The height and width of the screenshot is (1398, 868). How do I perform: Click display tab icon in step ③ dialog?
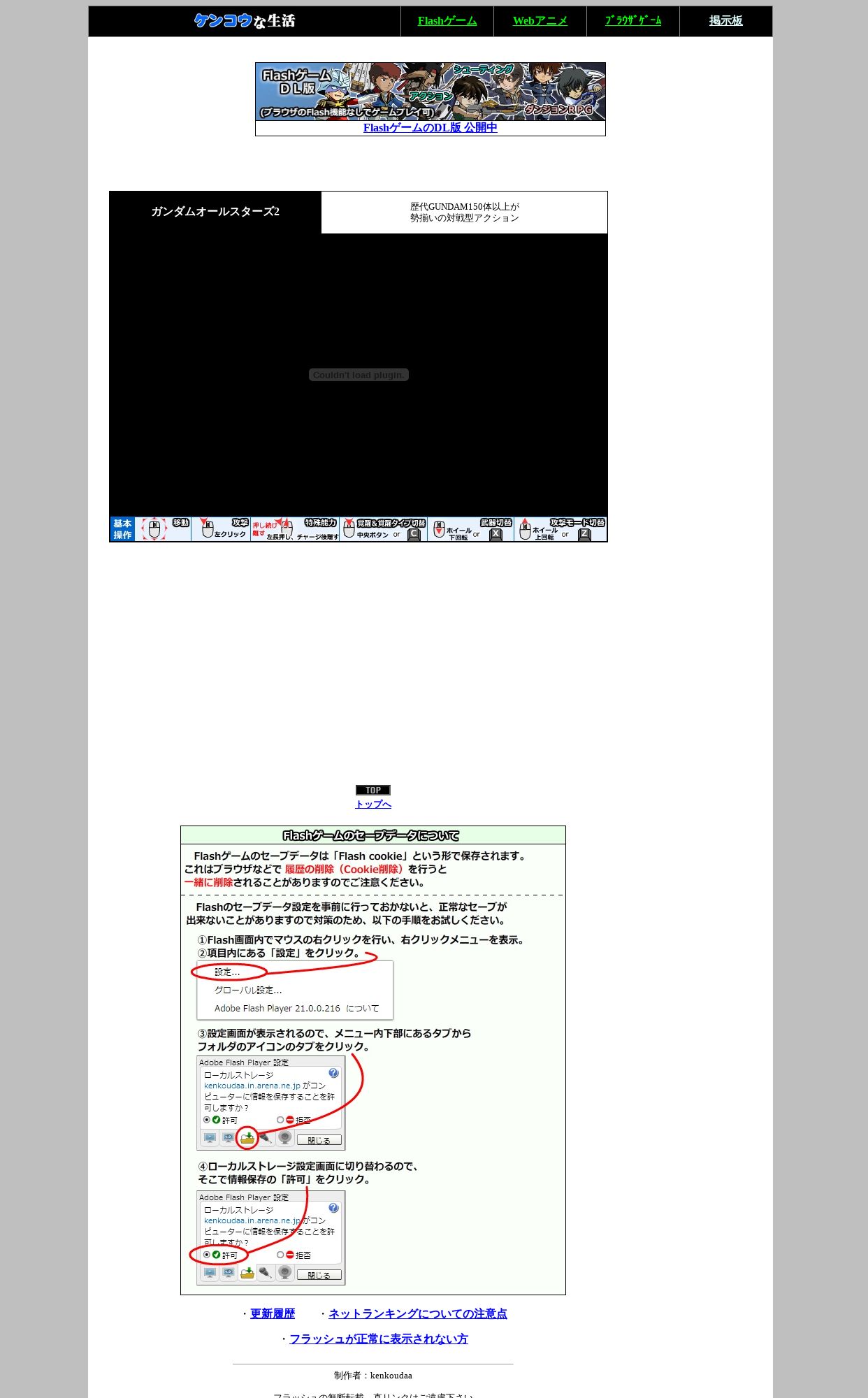click(x=210, y=1139)
